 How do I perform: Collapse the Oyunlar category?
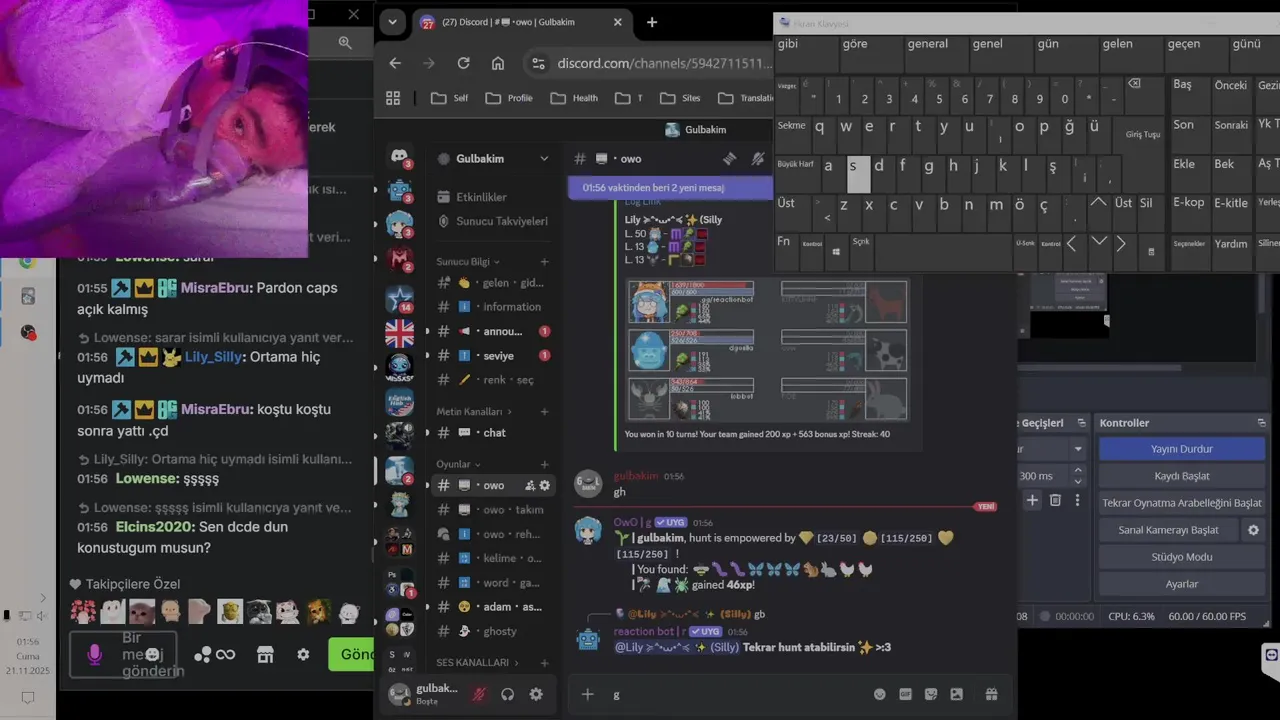coord(458,464)
